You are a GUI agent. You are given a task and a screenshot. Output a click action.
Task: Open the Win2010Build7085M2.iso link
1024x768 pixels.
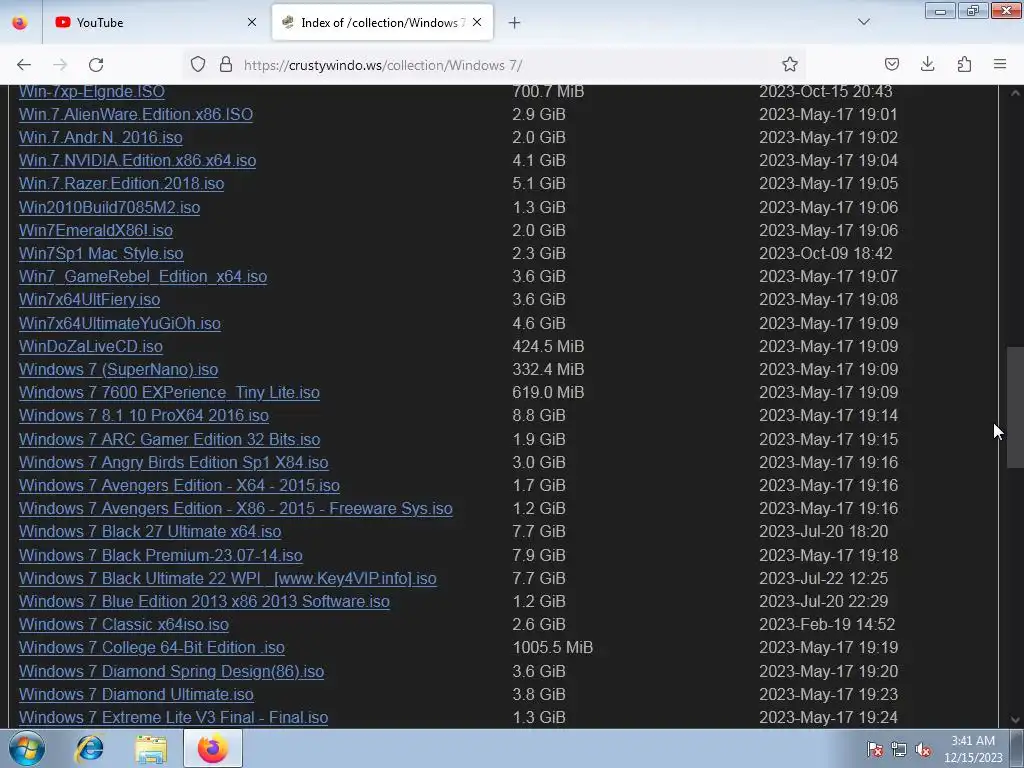(x=109, y=207)
